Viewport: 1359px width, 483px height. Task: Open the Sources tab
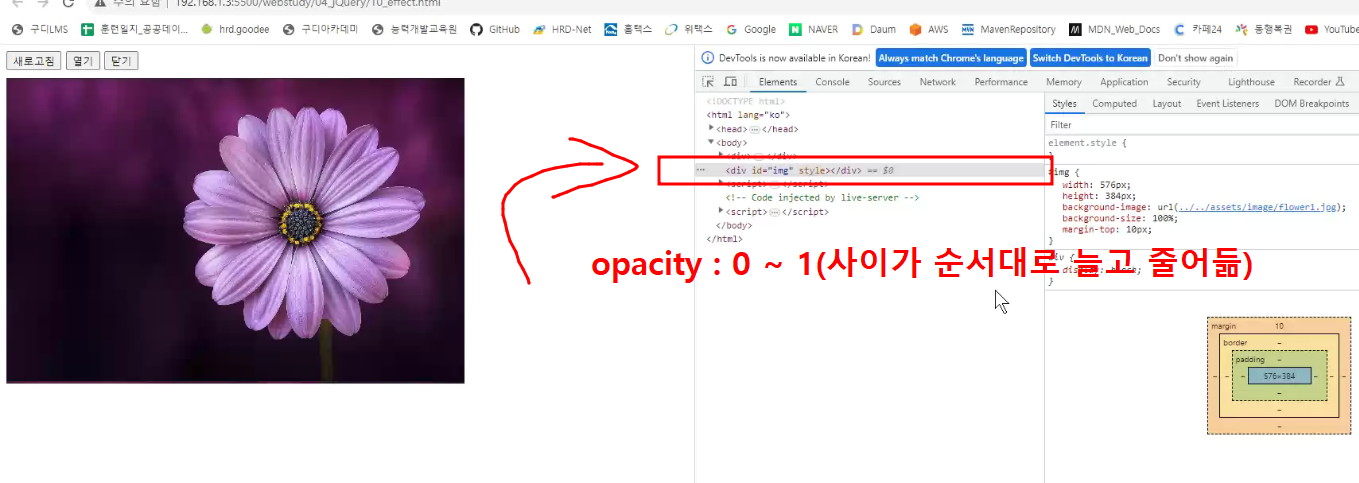tap(884, 82)
